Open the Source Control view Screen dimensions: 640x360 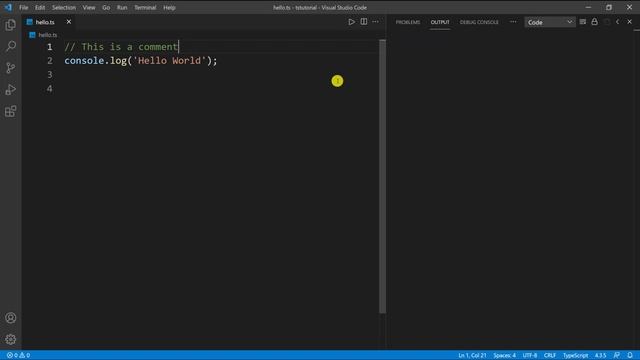[11, 68]
